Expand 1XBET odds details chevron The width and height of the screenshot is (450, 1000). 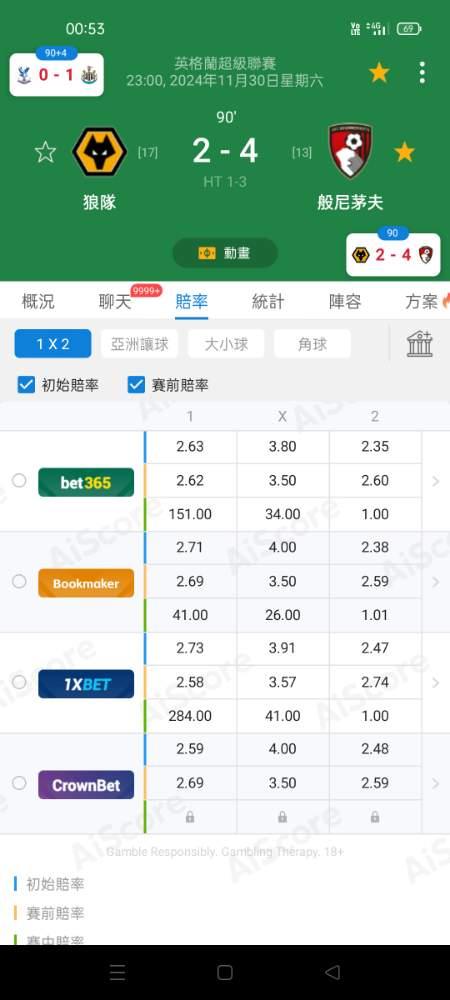tap(436, 682)
